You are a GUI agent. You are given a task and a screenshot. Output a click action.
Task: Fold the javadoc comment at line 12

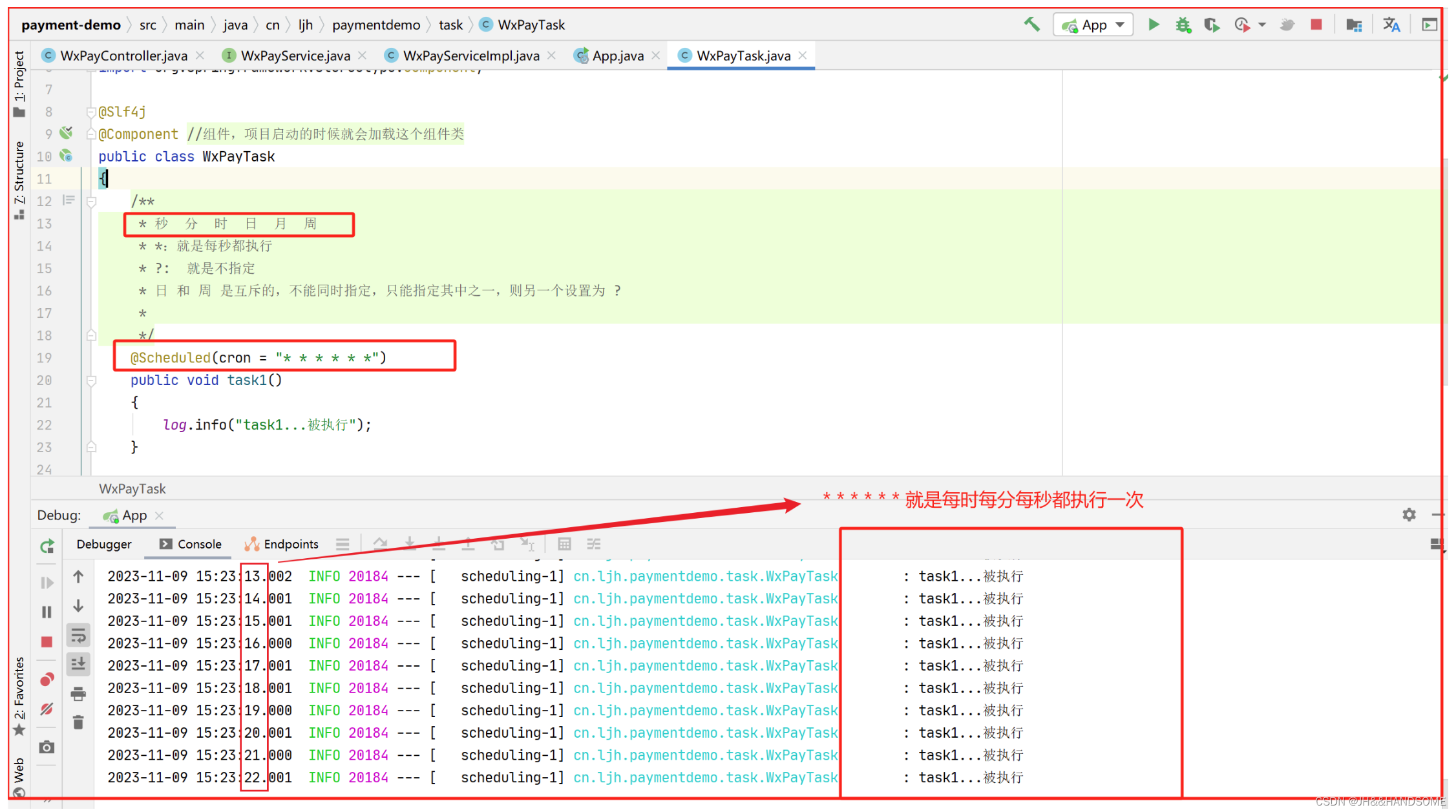(x=92, y=202)
